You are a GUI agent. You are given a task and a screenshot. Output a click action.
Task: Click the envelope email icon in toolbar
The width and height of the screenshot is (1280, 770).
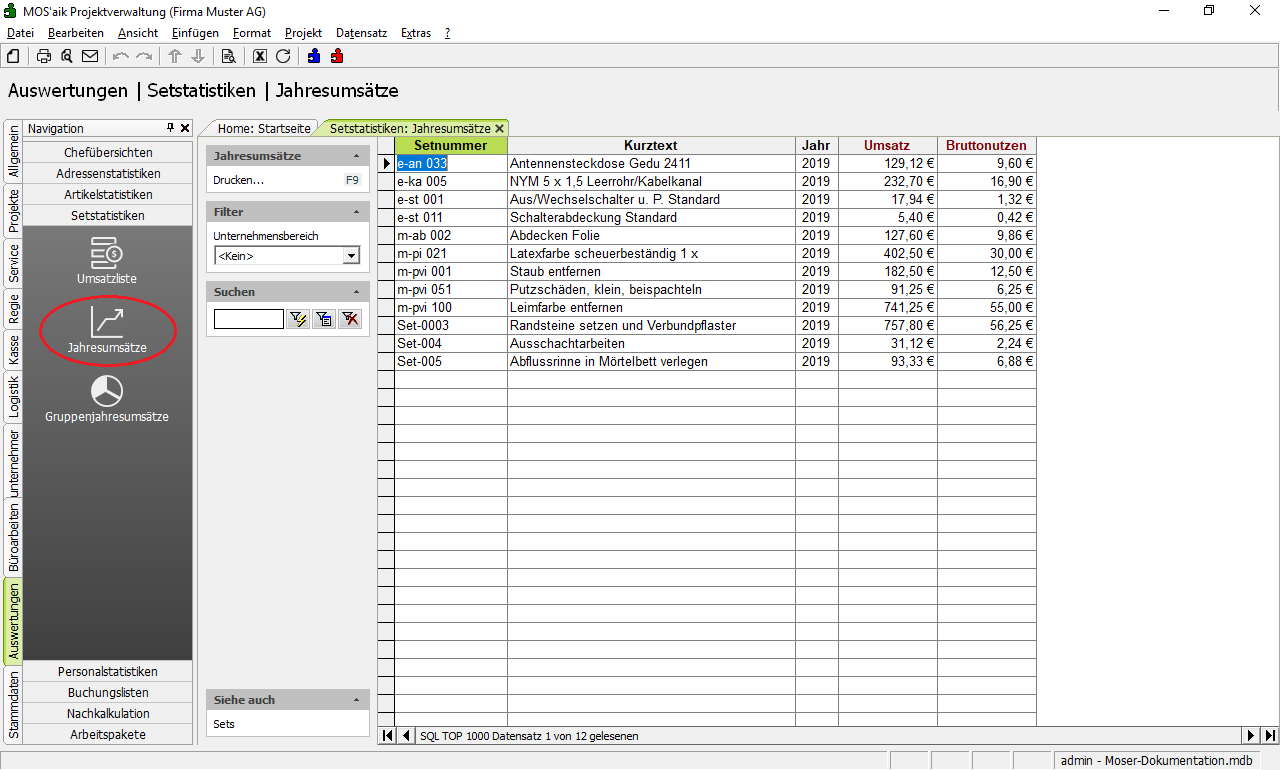(90, 56)
